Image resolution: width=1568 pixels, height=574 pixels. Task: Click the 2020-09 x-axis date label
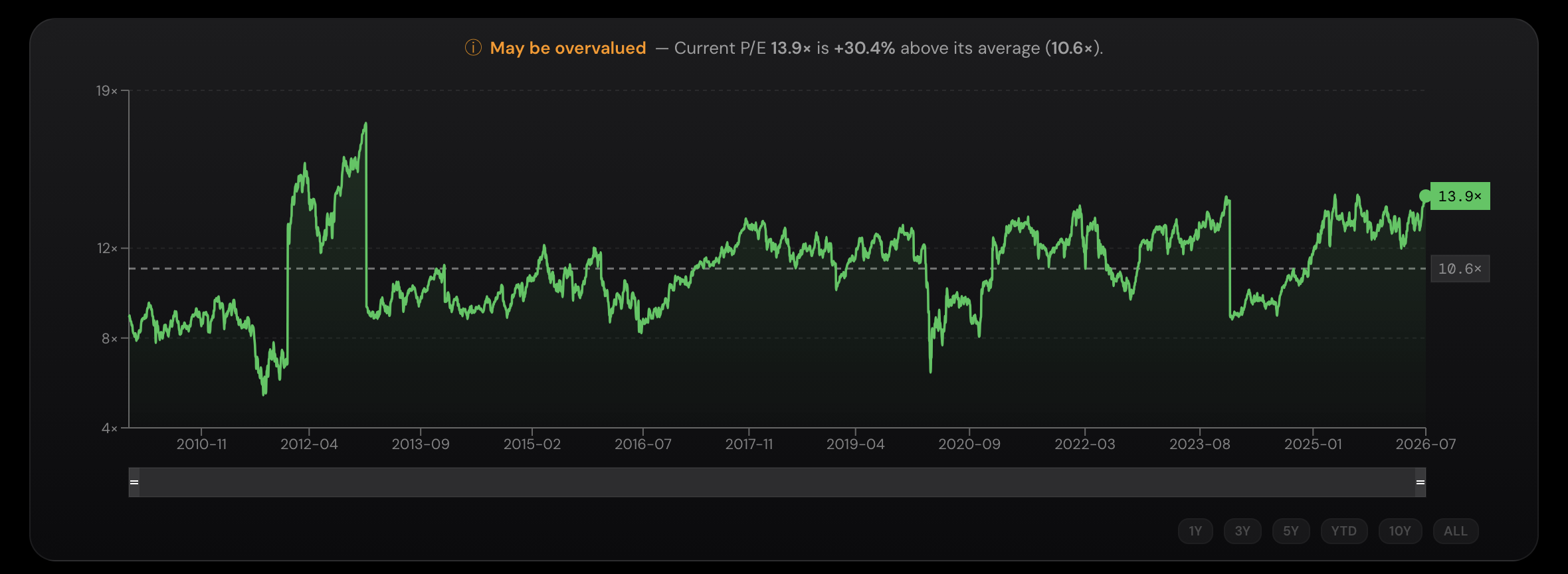pyautogui.click(x=969, y=444)
